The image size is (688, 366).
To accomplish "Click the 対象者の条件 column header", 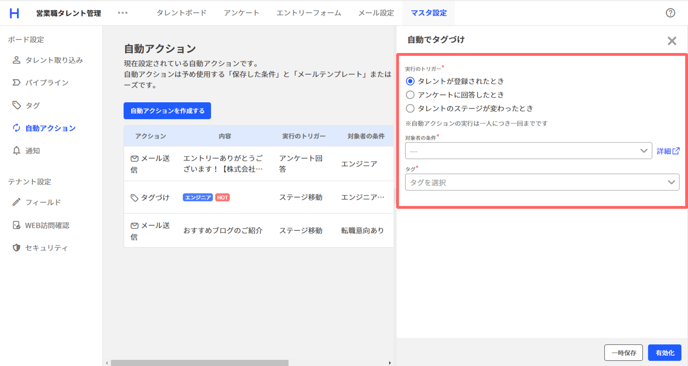I will pos(366,136).
